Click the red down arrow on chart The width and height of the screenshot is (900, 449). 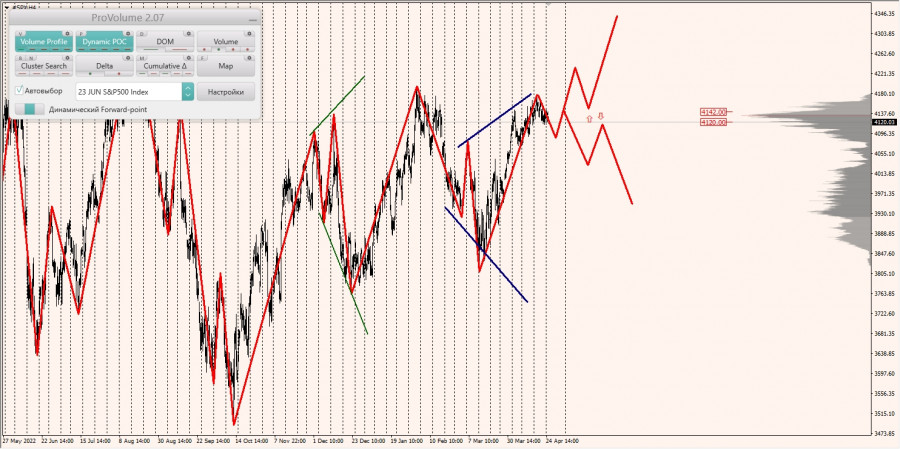click(x=601, y=116)
